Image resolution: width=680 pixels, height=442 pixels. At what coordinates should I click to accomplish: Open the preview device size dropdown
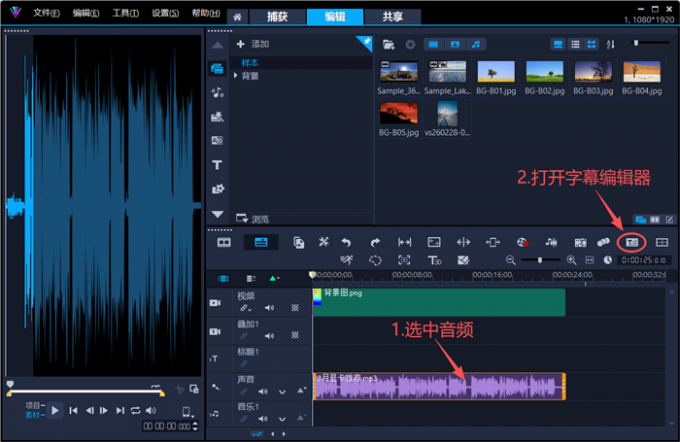point(187,412)
